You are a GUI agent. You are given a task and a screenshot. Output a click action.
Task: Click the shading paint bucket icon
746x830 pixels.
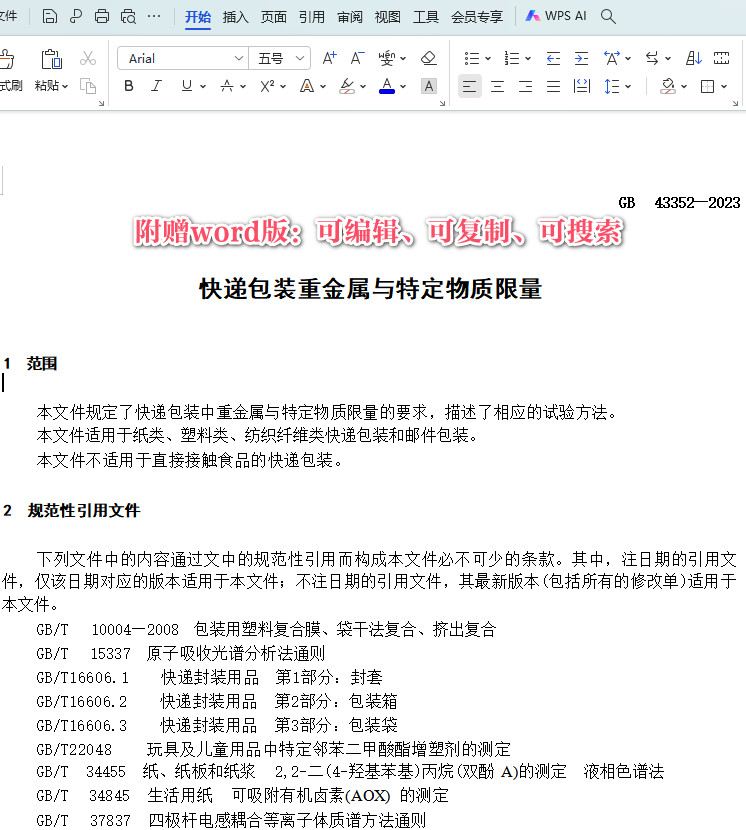coord(668,86)
